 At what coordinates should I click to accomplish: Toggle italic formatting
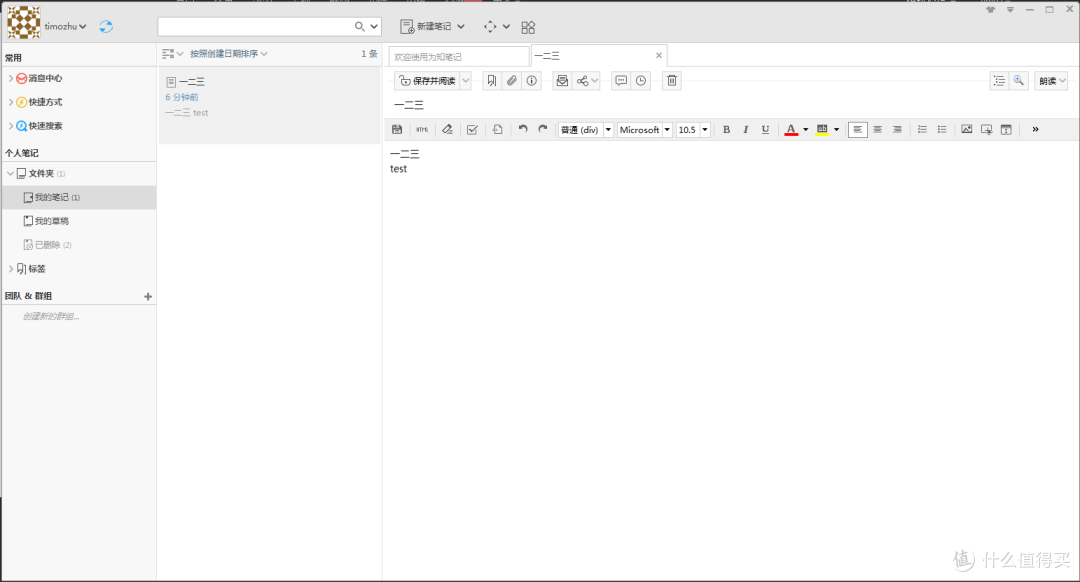745,129
